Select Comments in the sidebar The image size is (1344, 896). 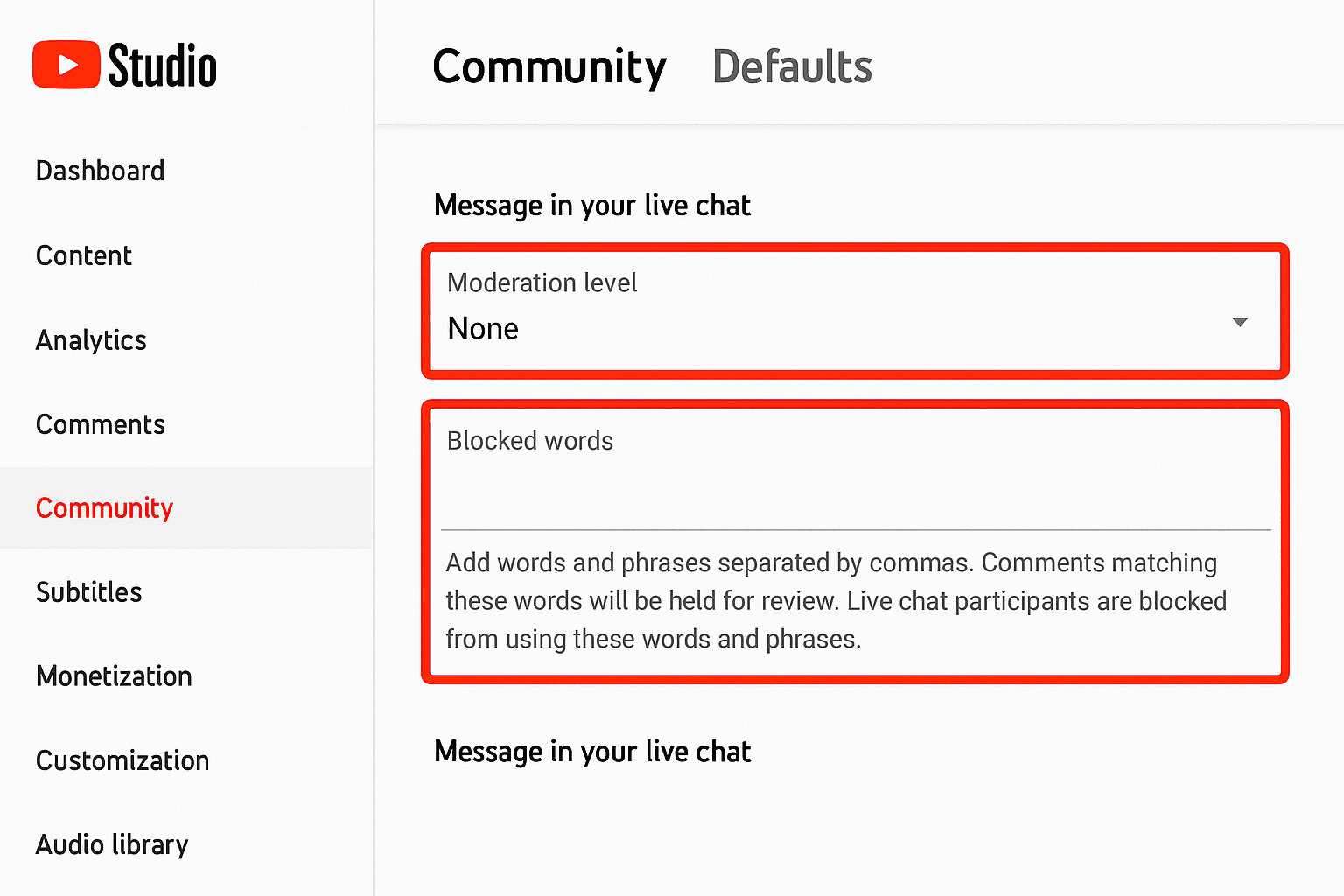[100, 424]
